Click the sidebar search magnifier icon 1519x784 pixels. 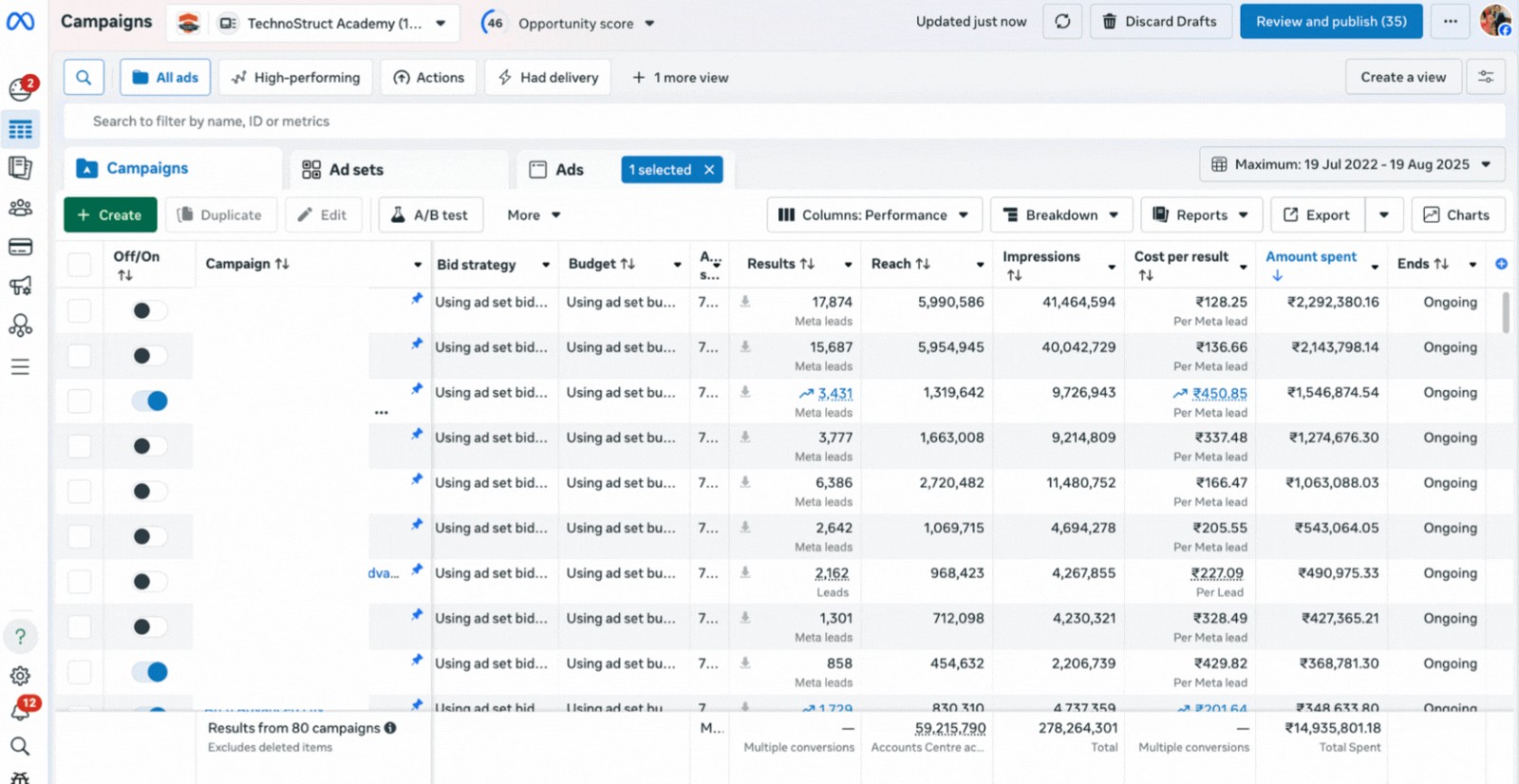click(20, 746)
